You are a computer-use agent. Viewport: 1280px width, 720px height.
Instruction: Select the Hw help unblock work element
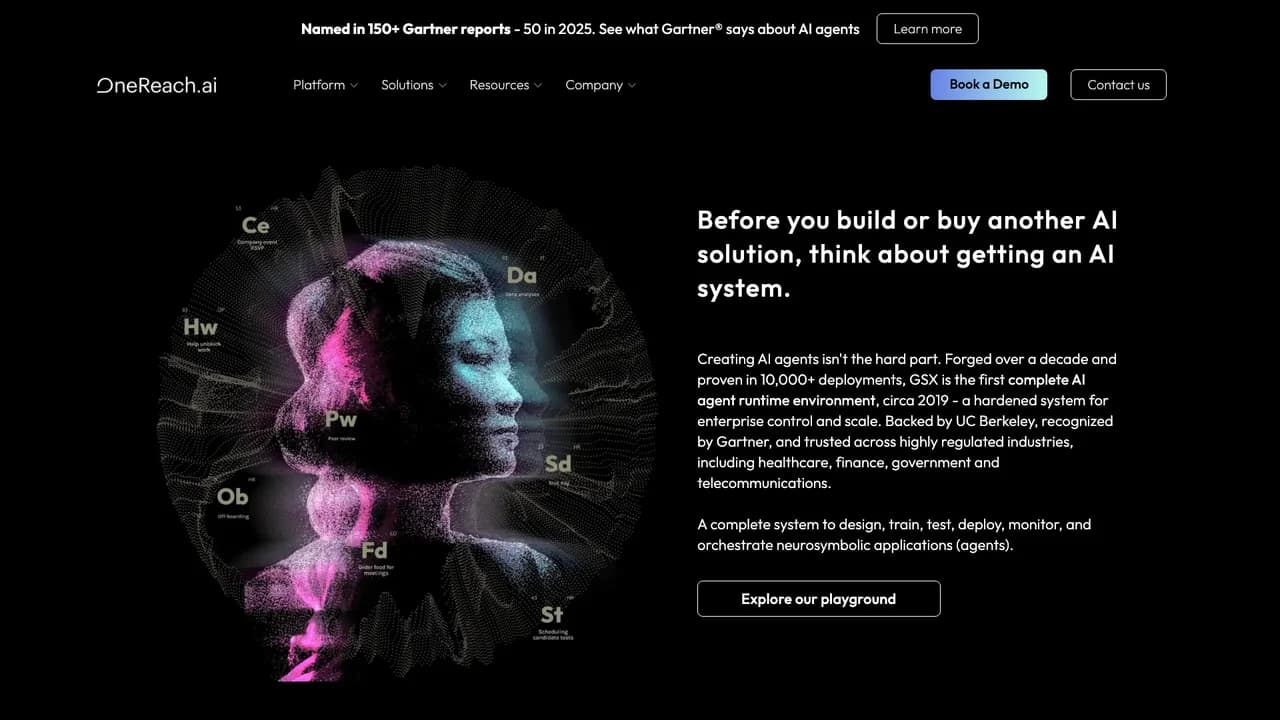coord(200,333)
